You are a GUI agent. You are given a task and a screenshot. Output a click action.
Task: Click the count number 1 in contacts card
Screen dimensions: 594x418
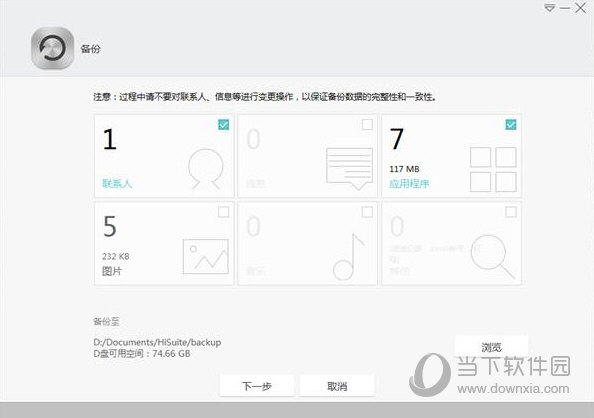tap(110, 139)
